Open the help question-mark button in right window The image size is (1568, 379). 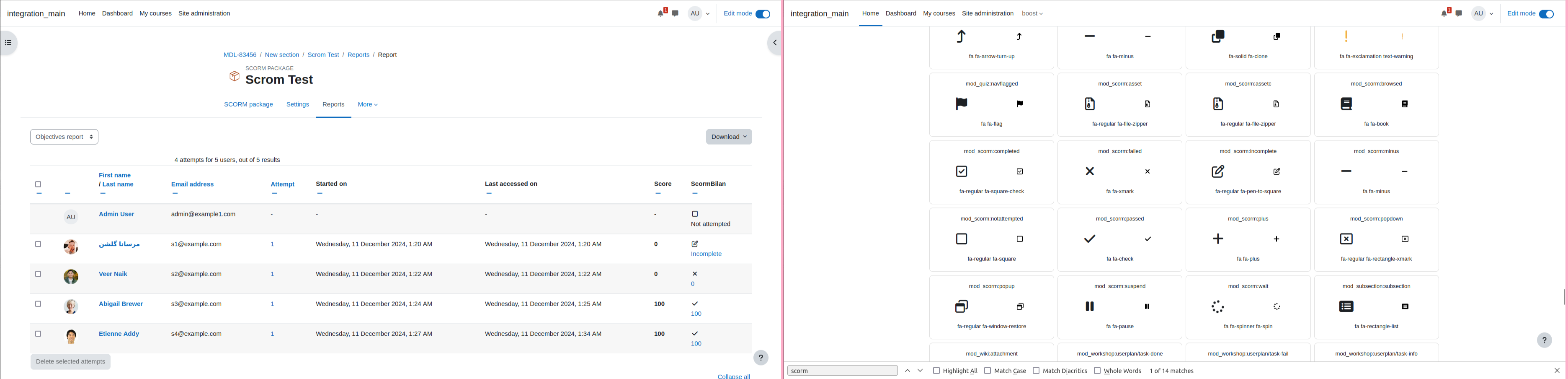[x=1544, y=340]
